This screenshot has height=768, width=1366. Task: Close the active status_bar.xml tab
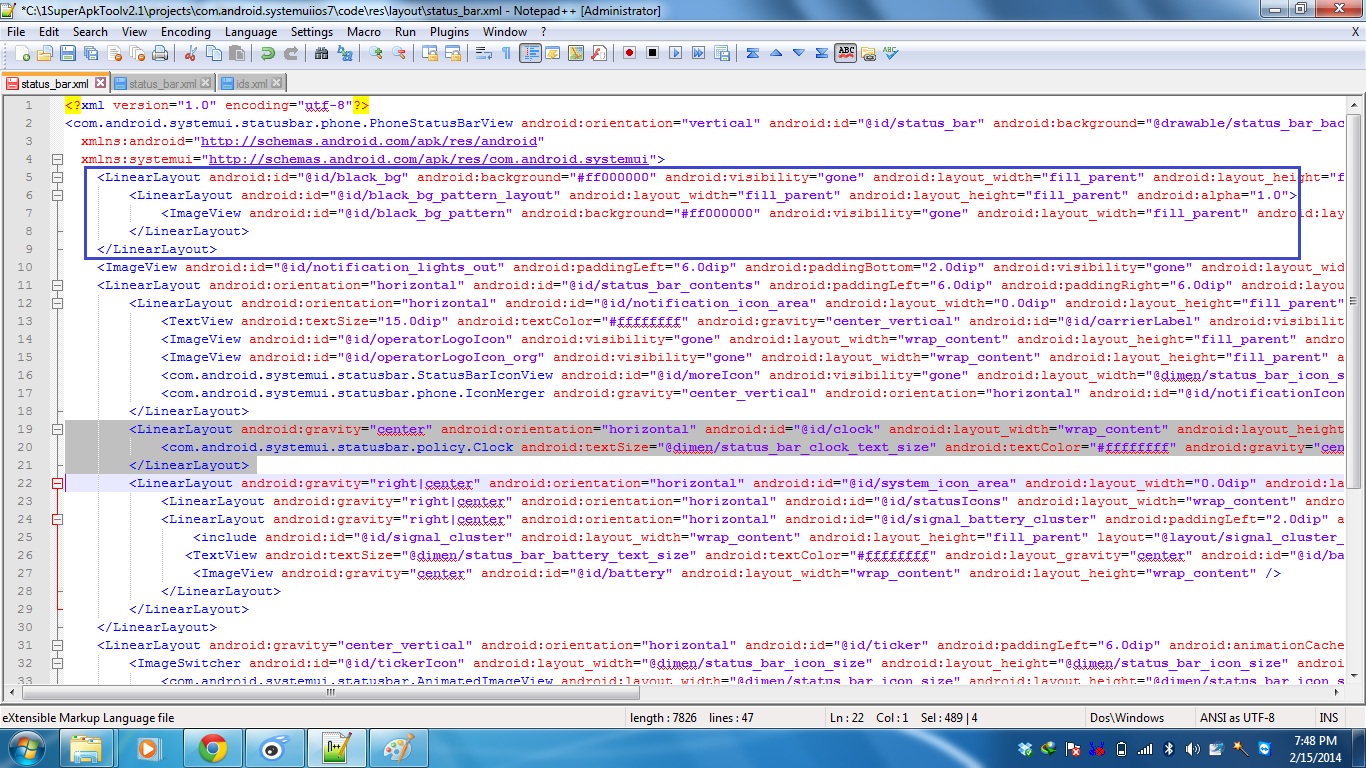tap(98, 84)
